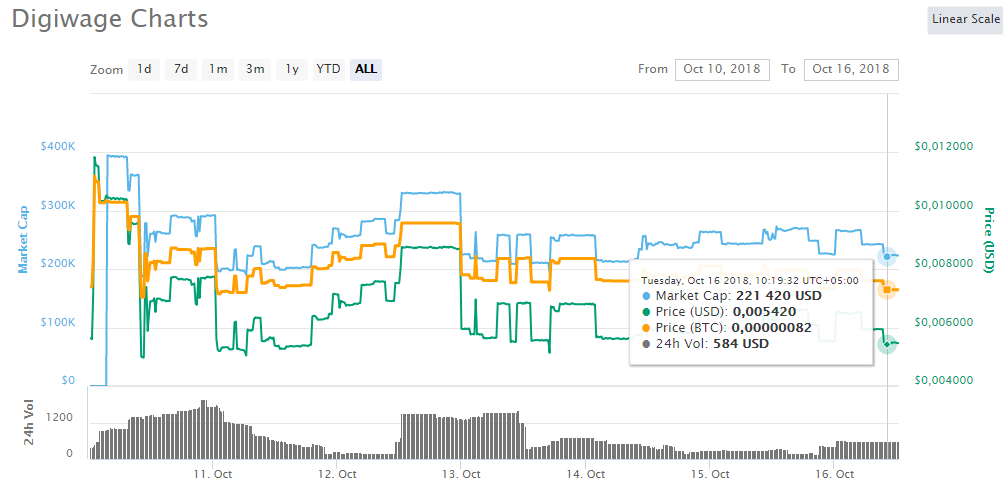Click the $0,006000 price axis label
This screenshot has width=1003, height=487.
[943, 323]
